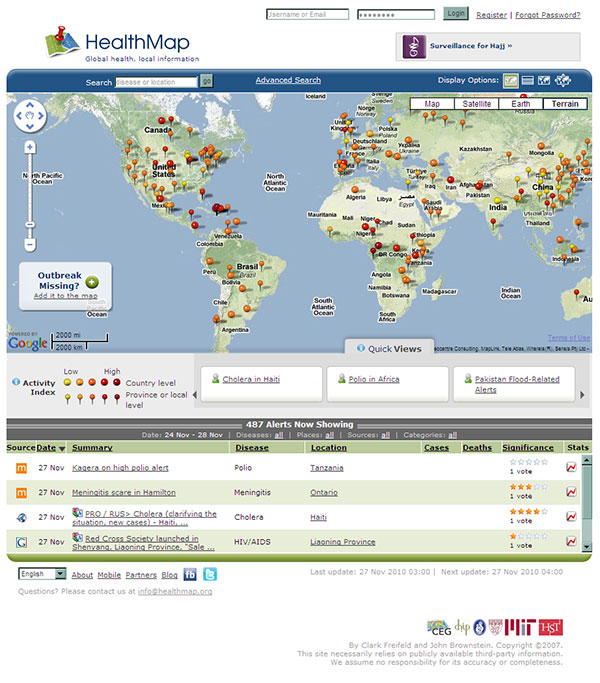Open info@healthmap.org contact link

pyautogui.click(x=175, y=592)
